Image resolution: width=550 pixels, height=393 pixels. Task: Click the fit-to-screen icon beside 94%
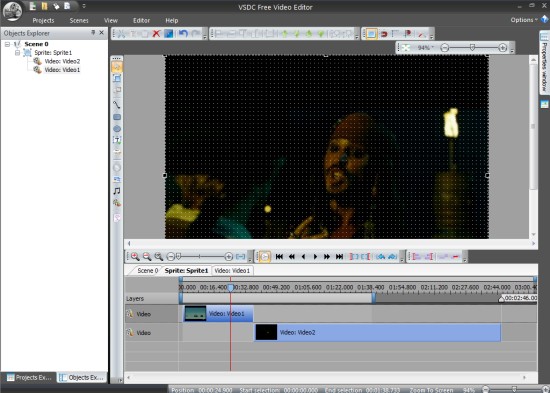pos(405,48)
